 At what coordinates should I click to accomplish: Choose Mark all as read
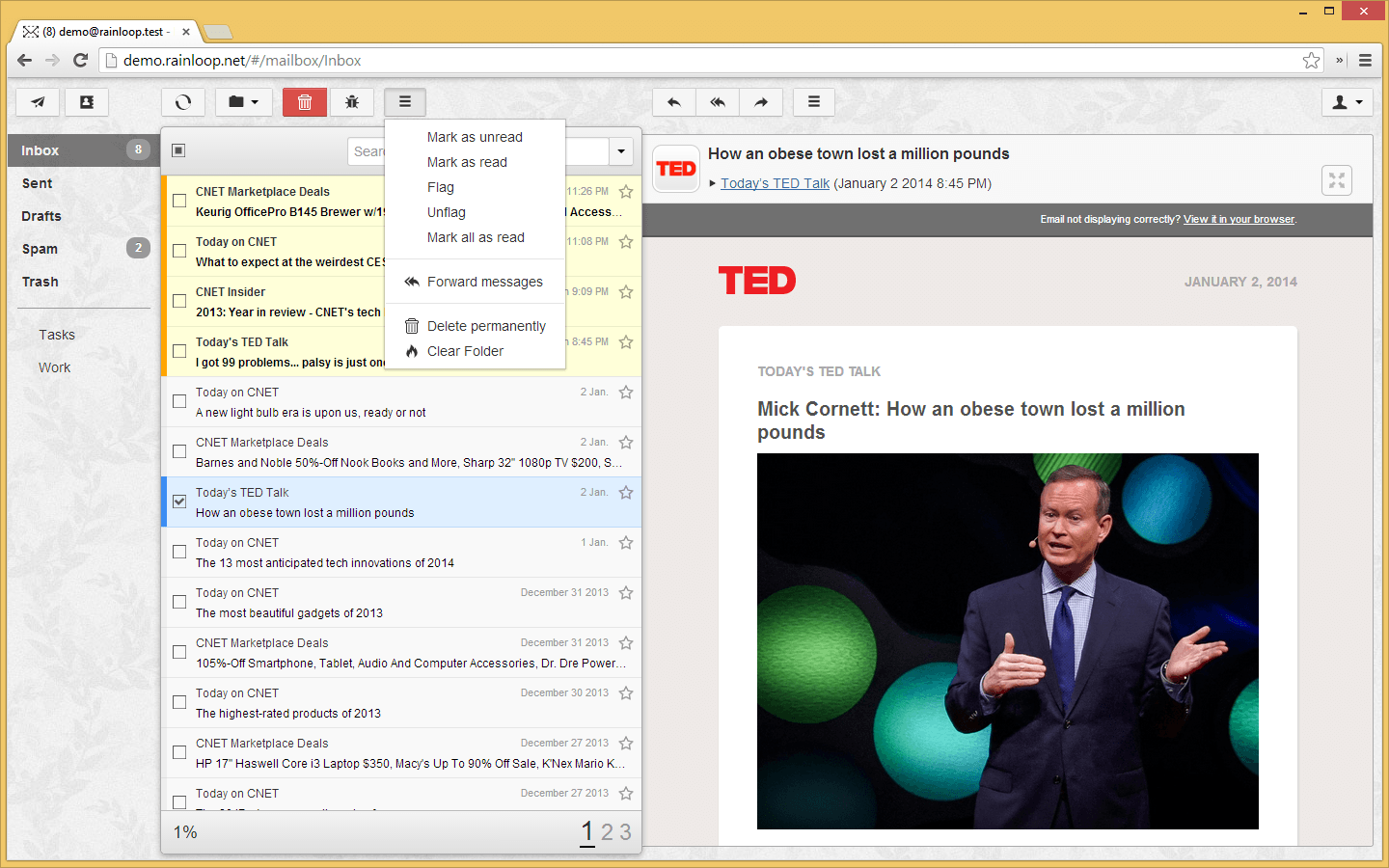pyautogui.click(x=475, y=237)
